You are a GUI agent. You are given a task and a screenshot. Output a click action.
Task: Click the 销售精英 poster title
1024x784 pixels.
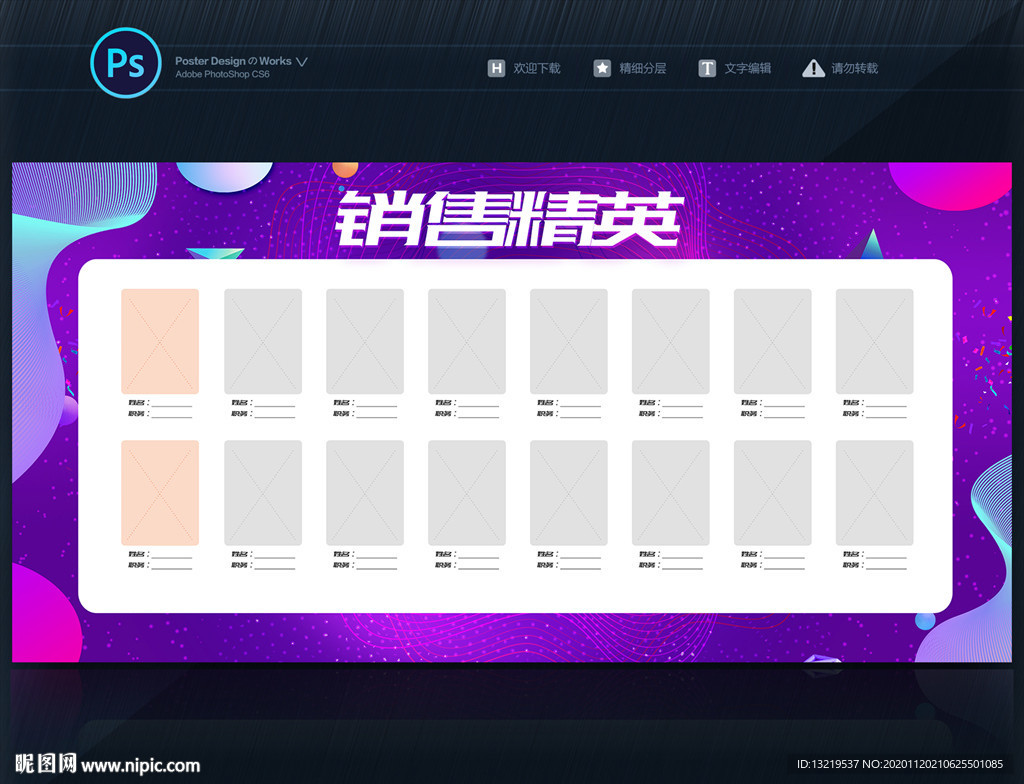(x=509, y=218)
